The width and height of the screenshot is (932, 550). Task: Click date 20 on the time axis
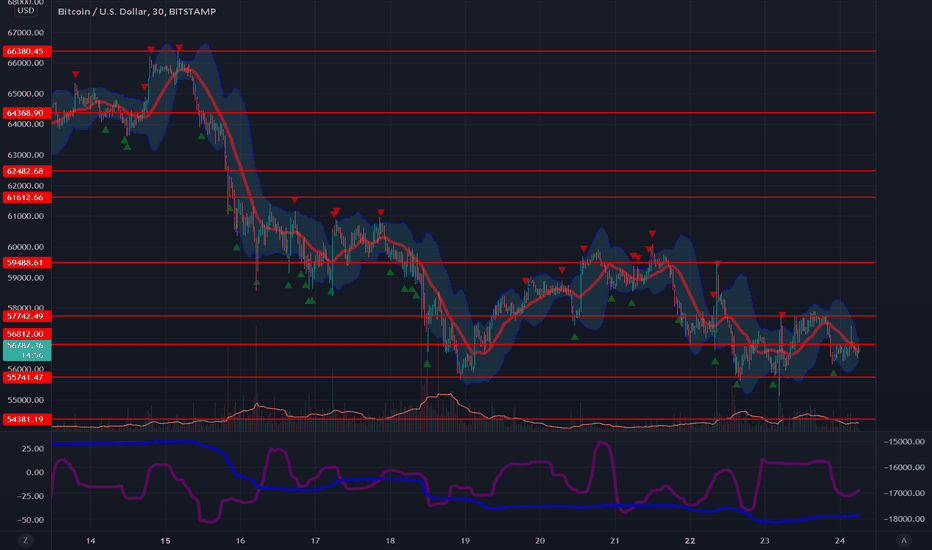click(540, 541)
